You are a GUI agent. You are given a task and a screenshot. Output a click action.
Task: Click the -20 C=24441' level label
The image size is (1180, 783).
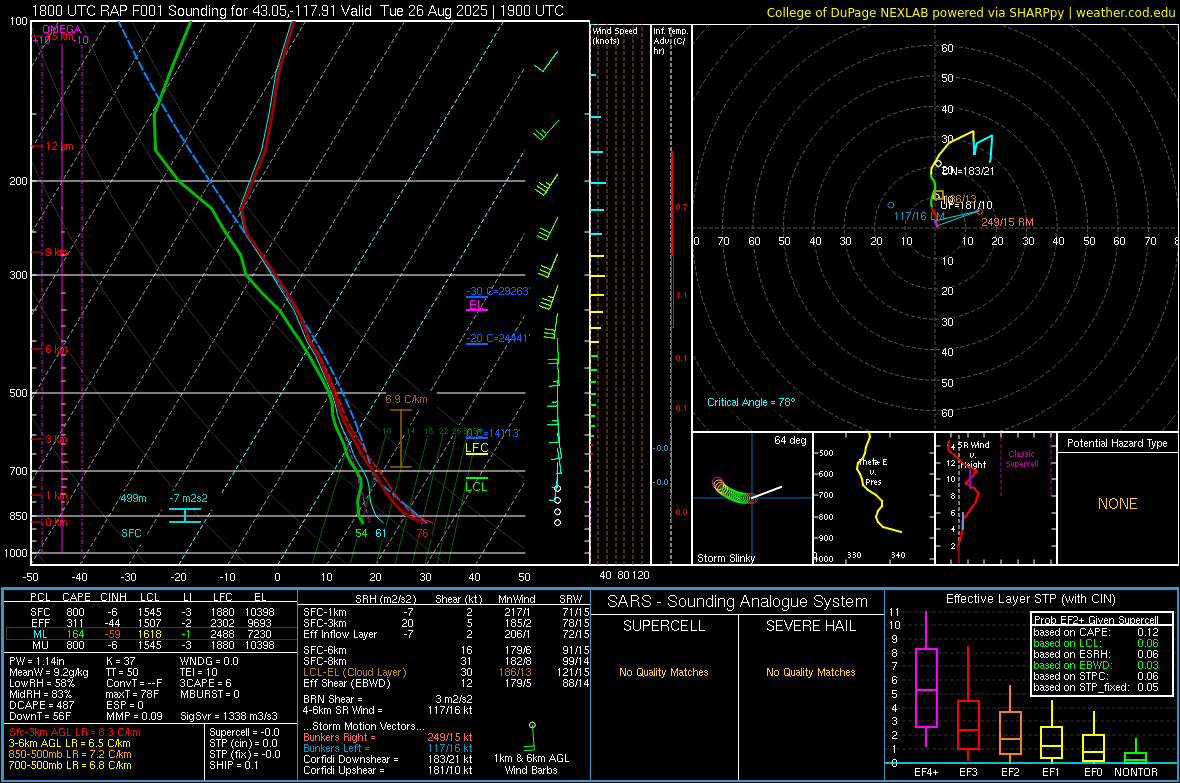click(x=498, y=338)
